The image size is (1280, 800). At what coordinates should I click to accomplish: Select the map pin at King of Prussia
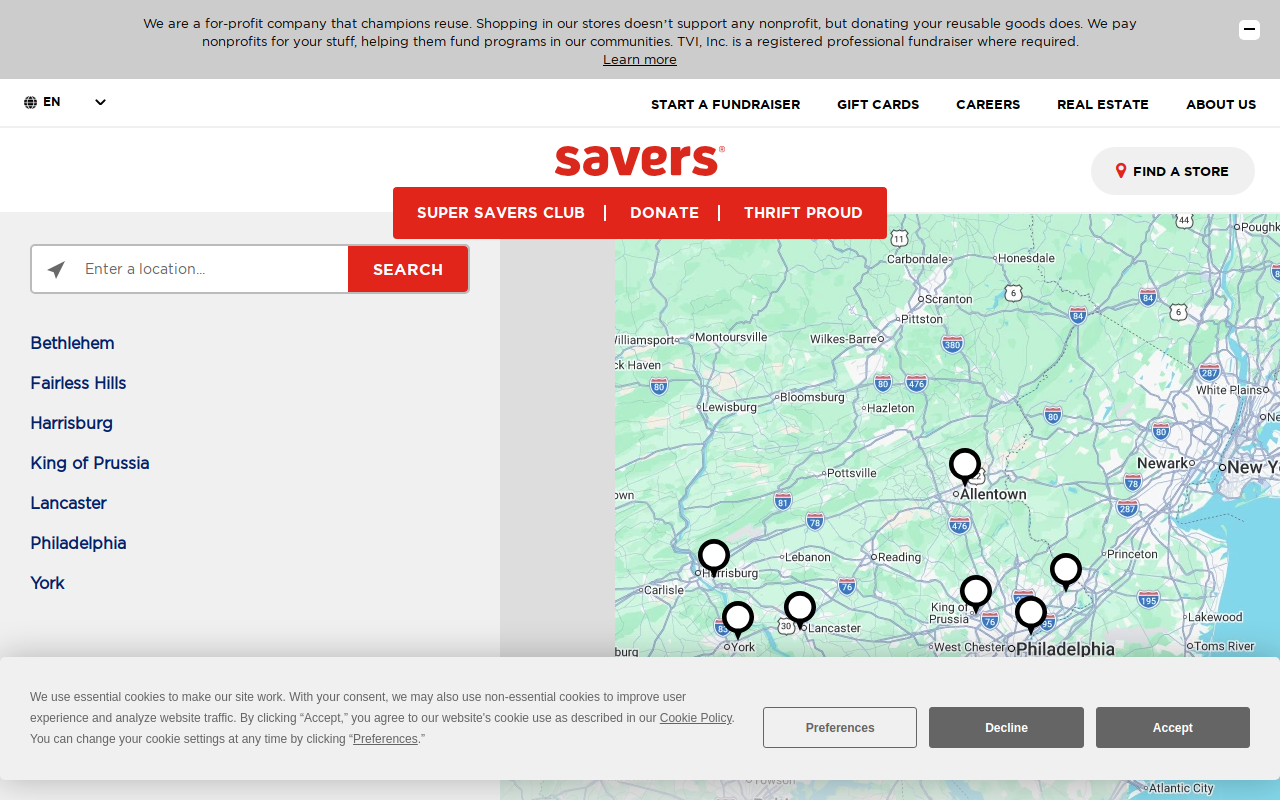pyautogui.click(x=976, y=594)
